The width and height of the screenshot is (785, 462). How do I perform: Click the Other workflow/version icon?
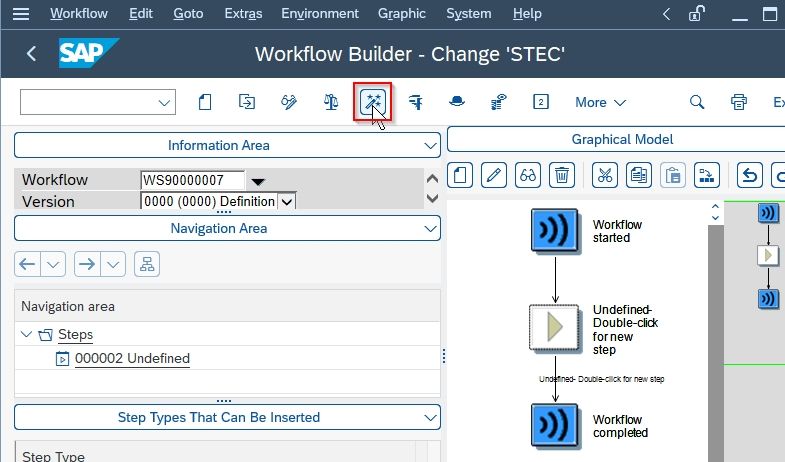pyautogui.click(x=247, y=102)
